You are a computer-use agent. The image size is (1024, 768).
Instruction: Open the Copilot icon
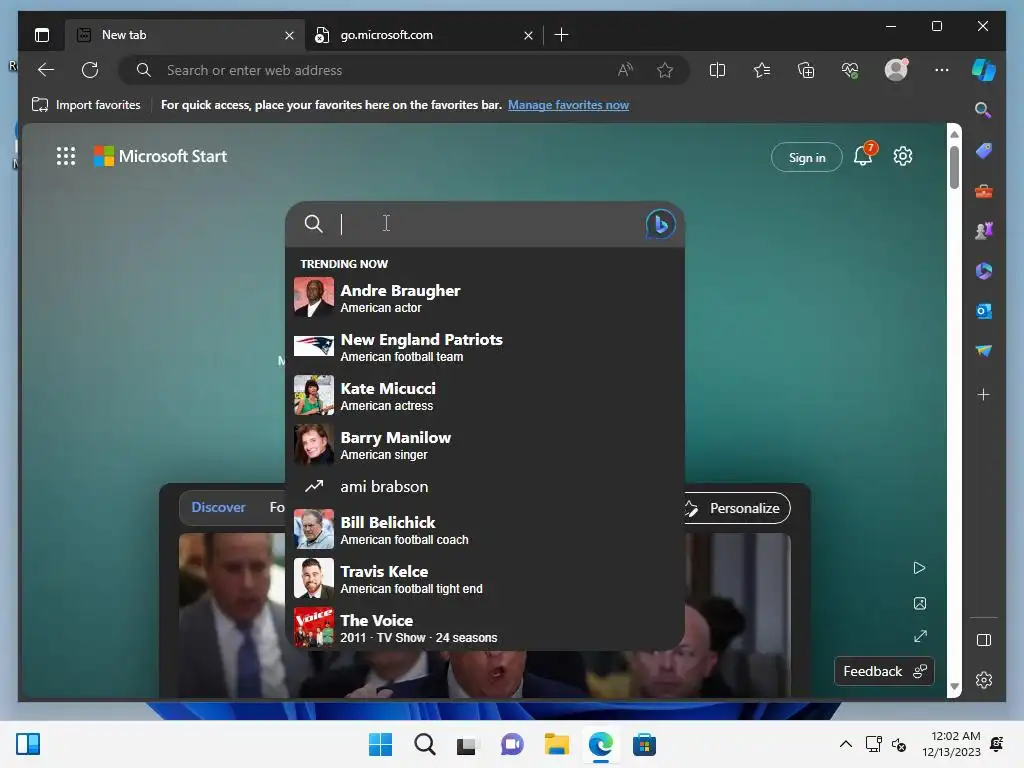pos(984,70)
